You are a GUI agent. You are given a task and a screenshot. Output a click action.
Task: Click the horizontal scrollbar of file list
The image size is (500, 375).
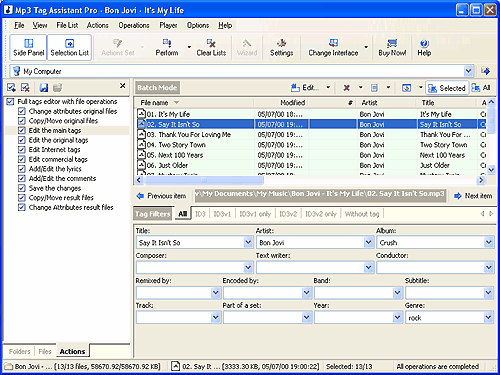(x=204, y=180)
